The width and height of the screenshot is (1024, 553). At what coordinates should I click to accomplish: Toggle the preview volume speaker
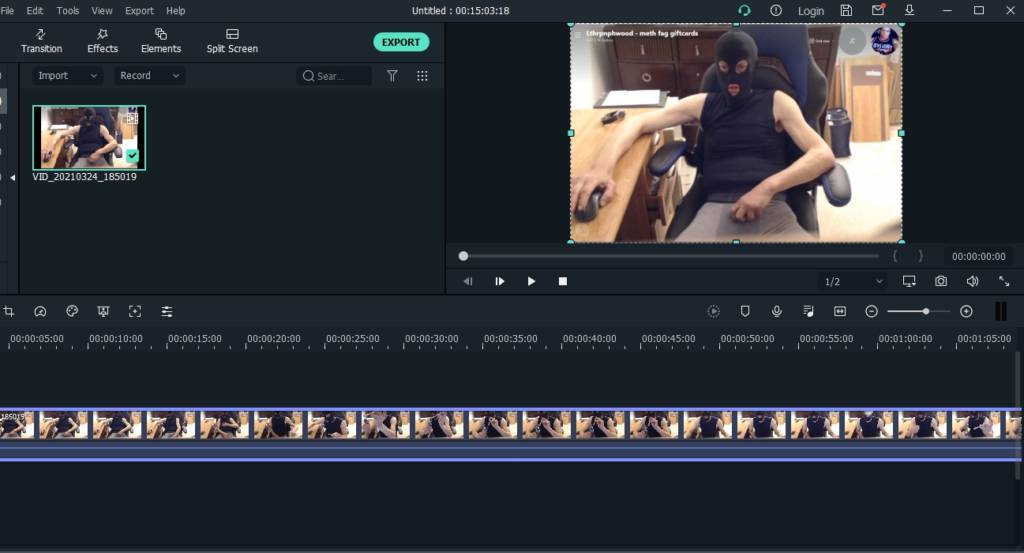click(972, 282)
